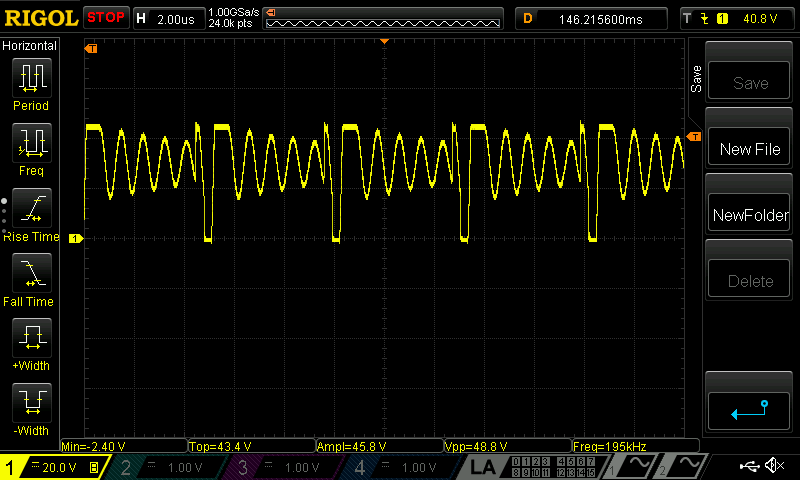Click the trigger source channel 1 badge
Screen dimensions: 800x480
722,19
